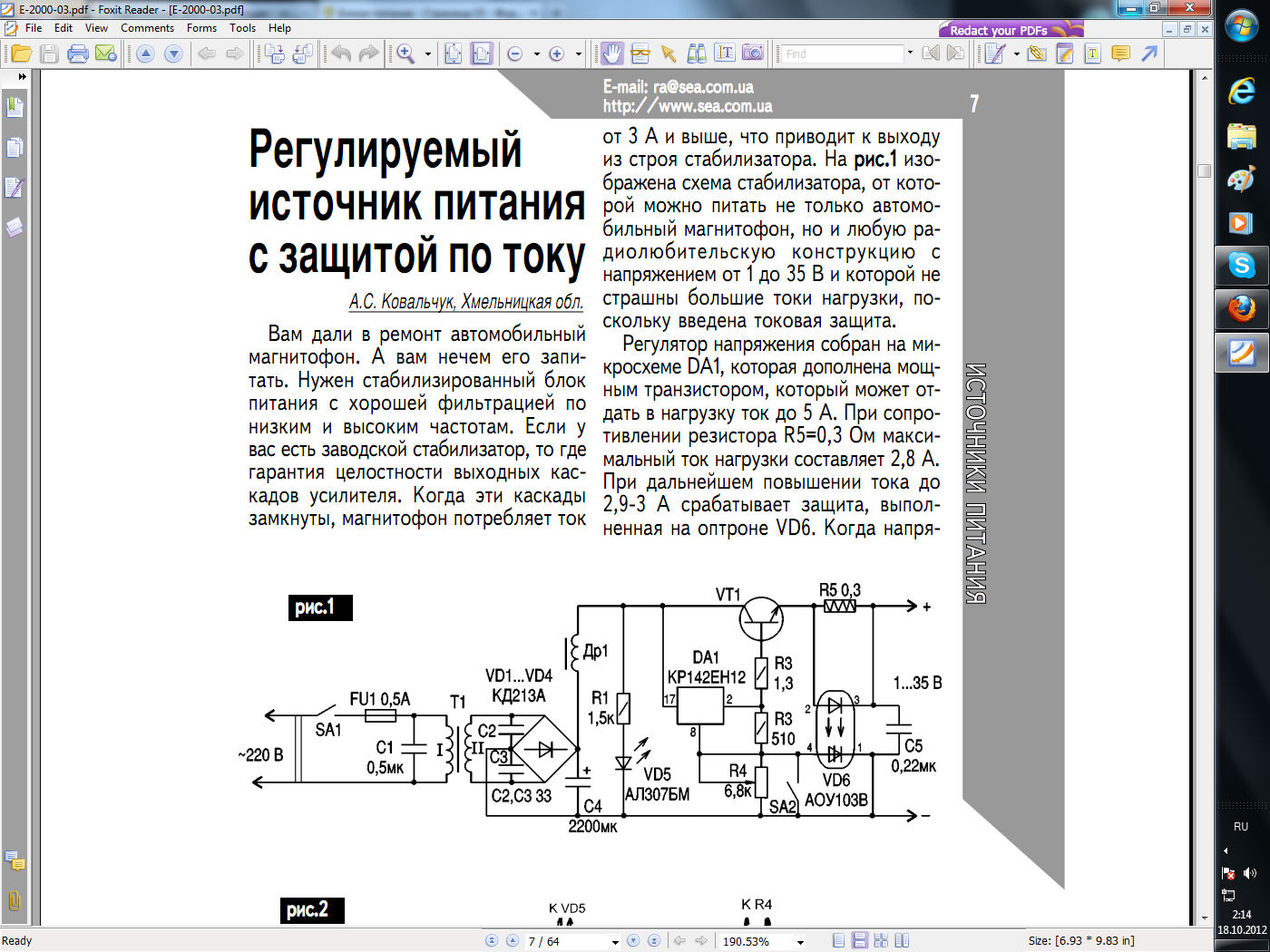This screenshot has width=1270, height=952.
Task: Open the 190.53% zoom level dropdown
Action: coord(800,942)
